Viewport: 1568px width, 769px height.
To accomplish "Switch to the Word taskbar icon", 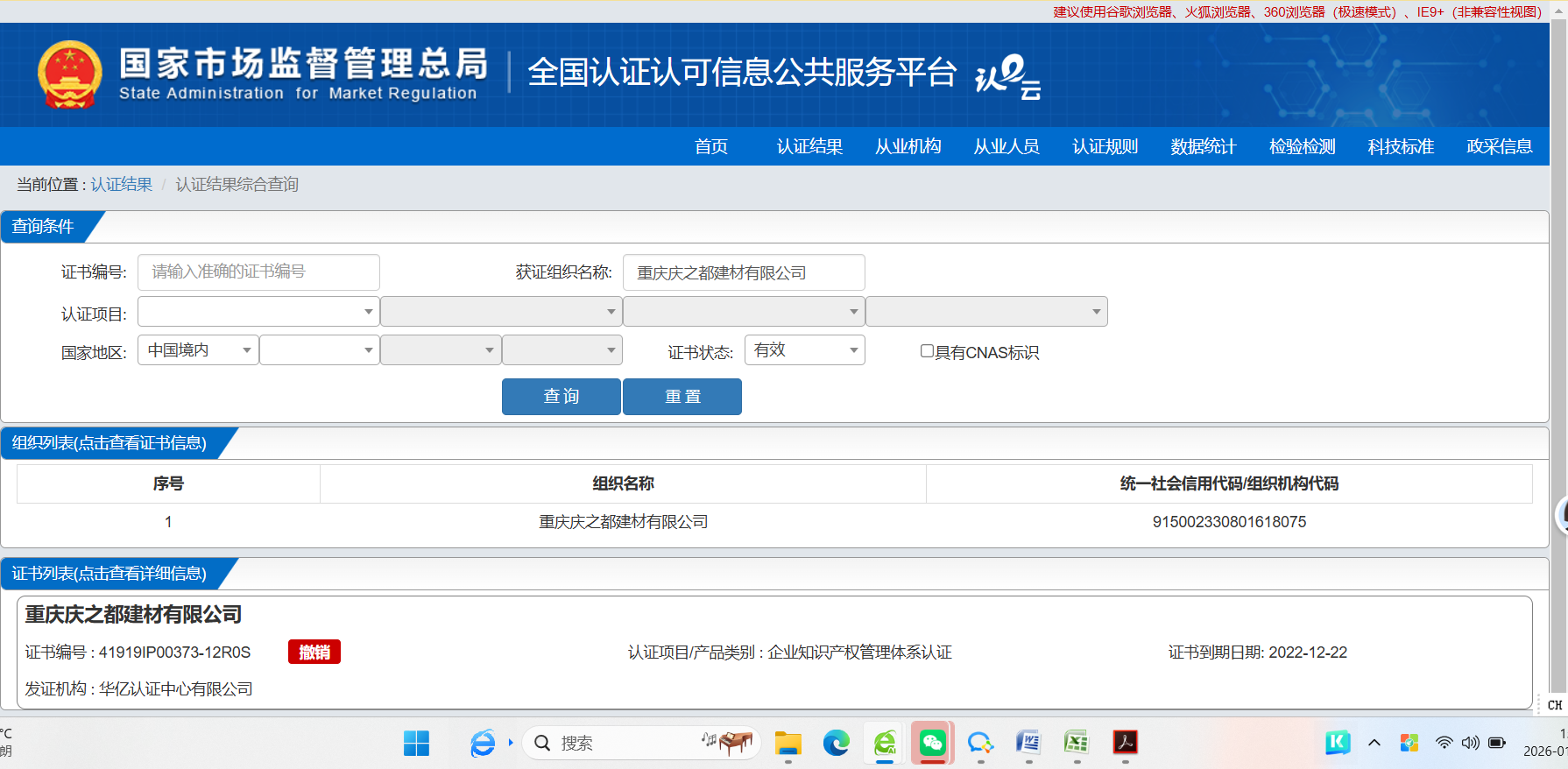I will (x=1028, y=744).
